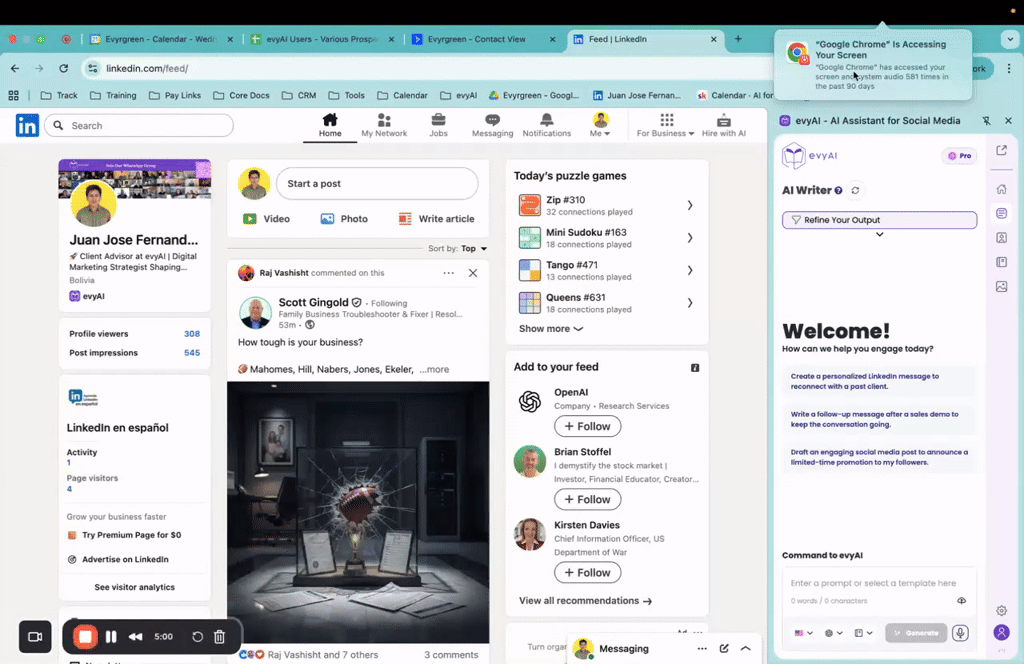
Task: Add a Video to post
Action: pyautogui.click(x=266, y=219)
